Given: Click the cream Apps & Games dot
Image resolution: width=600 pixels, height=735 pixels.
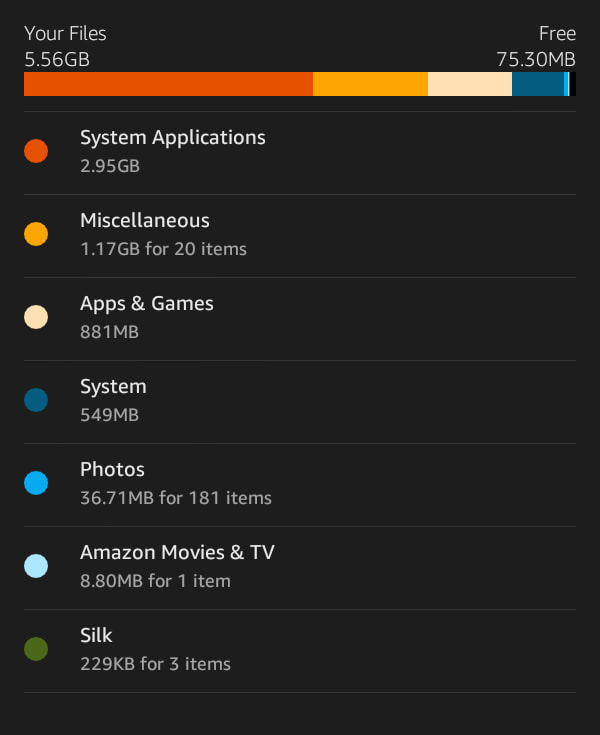Looking at the screenshot, I should coord(36,317).
